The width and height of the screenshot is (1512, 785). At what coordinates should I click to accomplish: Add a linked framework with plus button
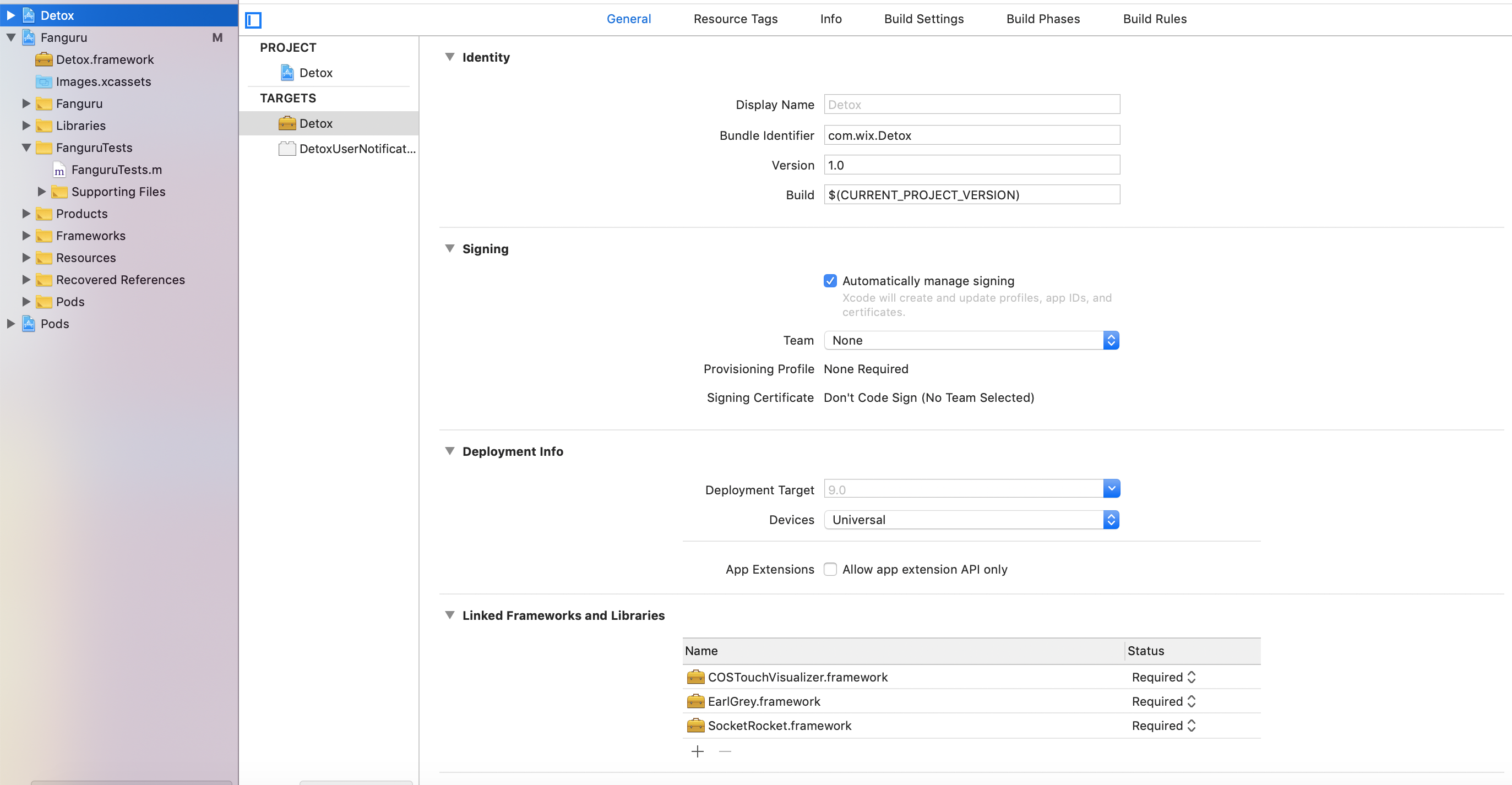697,751
